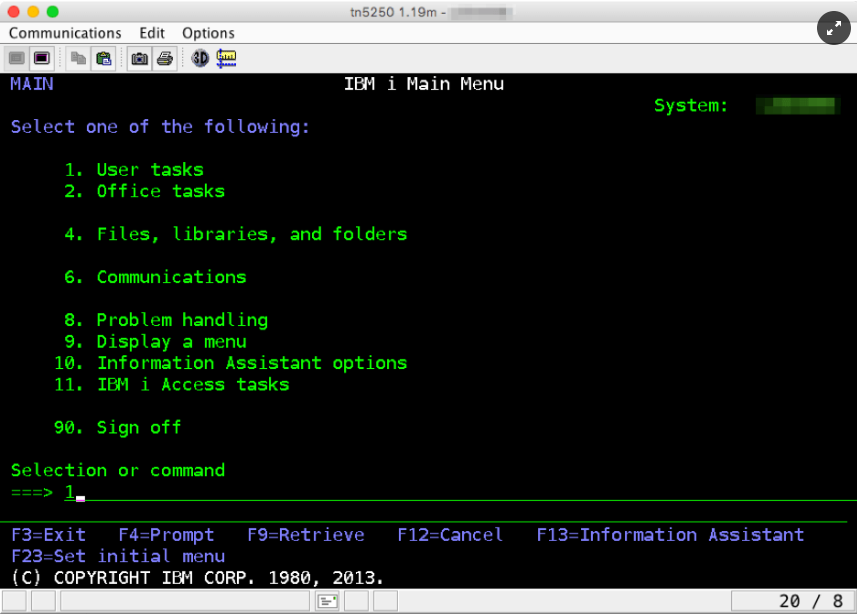Click the camera screenshot icon

(x=140, y=58)
